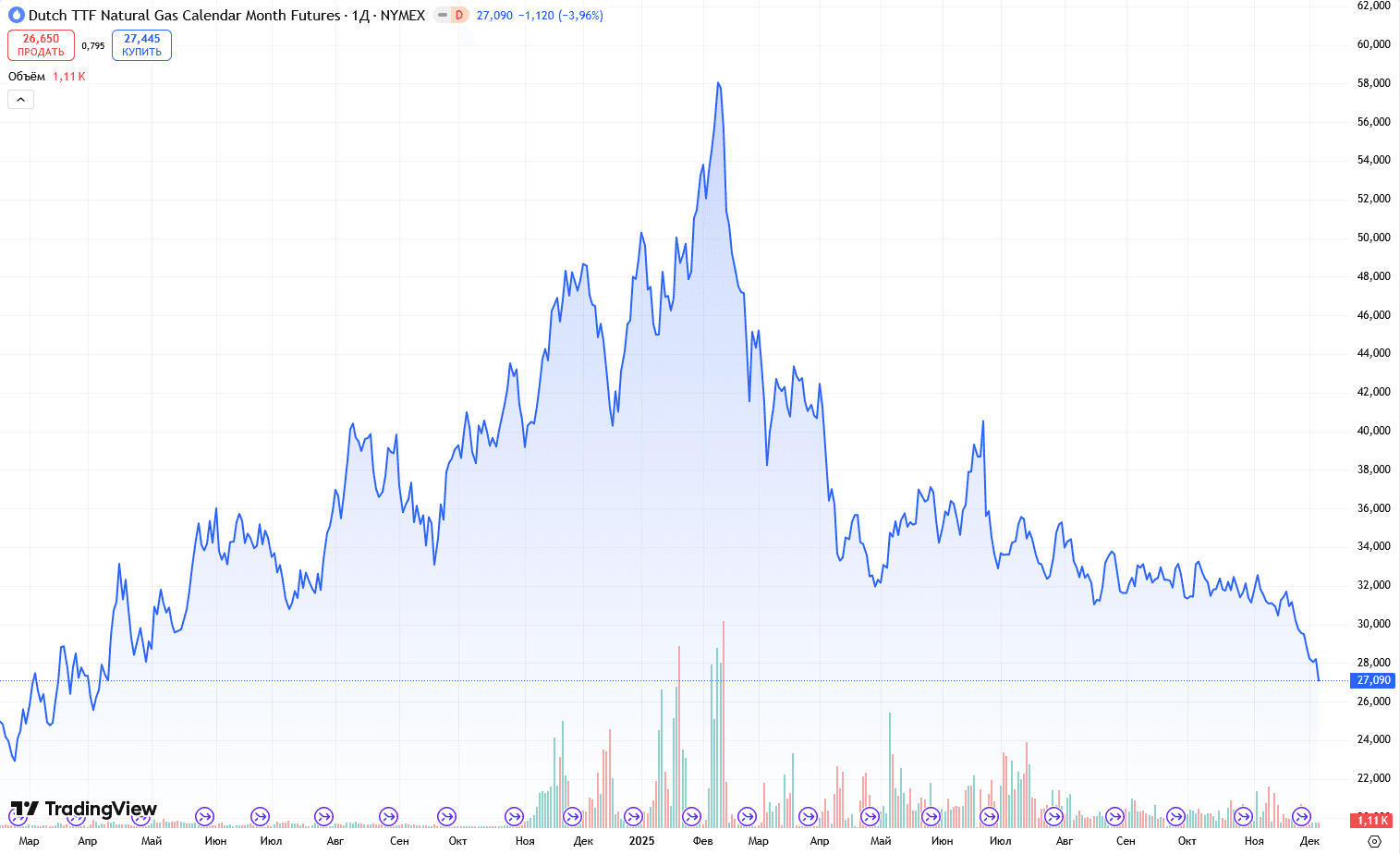This screenshot has width=1400, height=854.
Task: Click rollover marker near the Фев label
Action: [x=691, y=817]
